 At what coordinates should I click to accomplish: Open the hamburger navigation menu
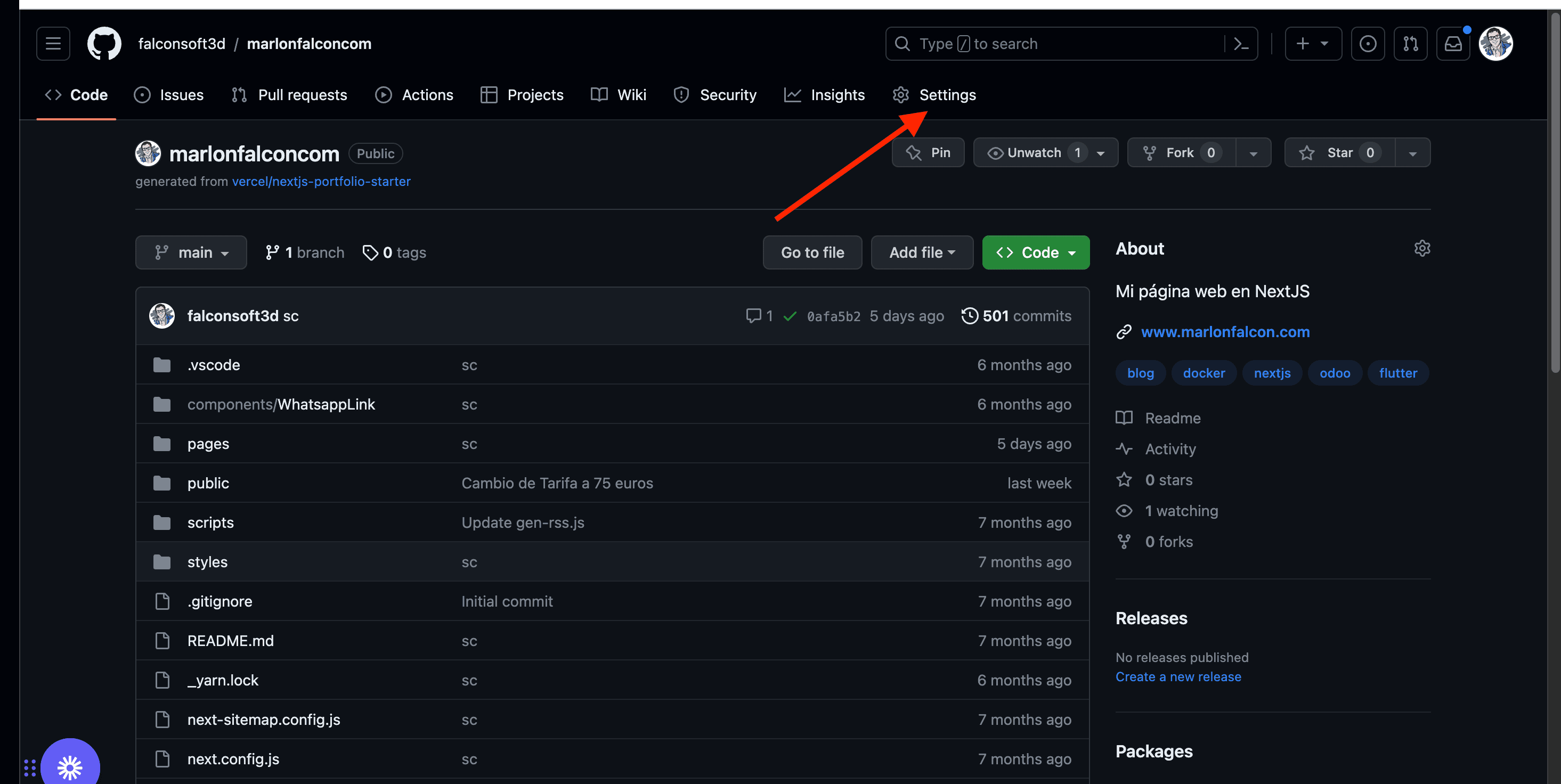[53, 44]
